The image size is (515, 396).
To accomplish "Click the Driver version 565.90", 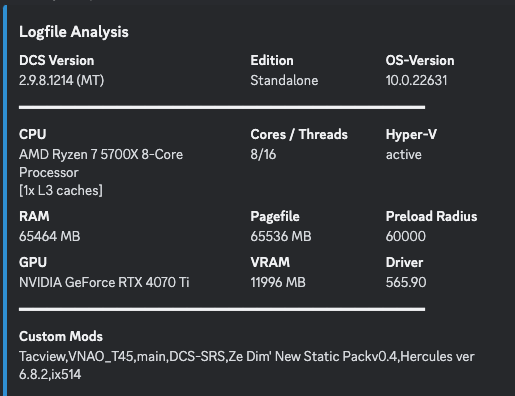I will tap(406, 282).
